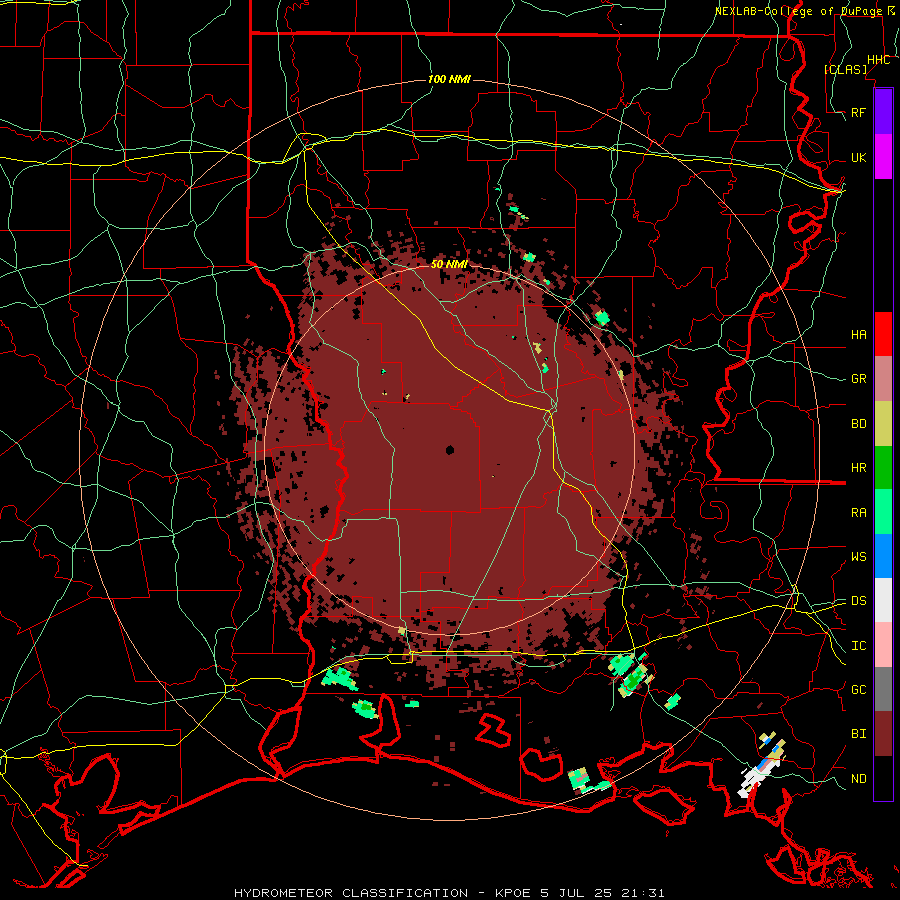Click the ND black legend swatch
Screen dimensions: 900x900
883,778
